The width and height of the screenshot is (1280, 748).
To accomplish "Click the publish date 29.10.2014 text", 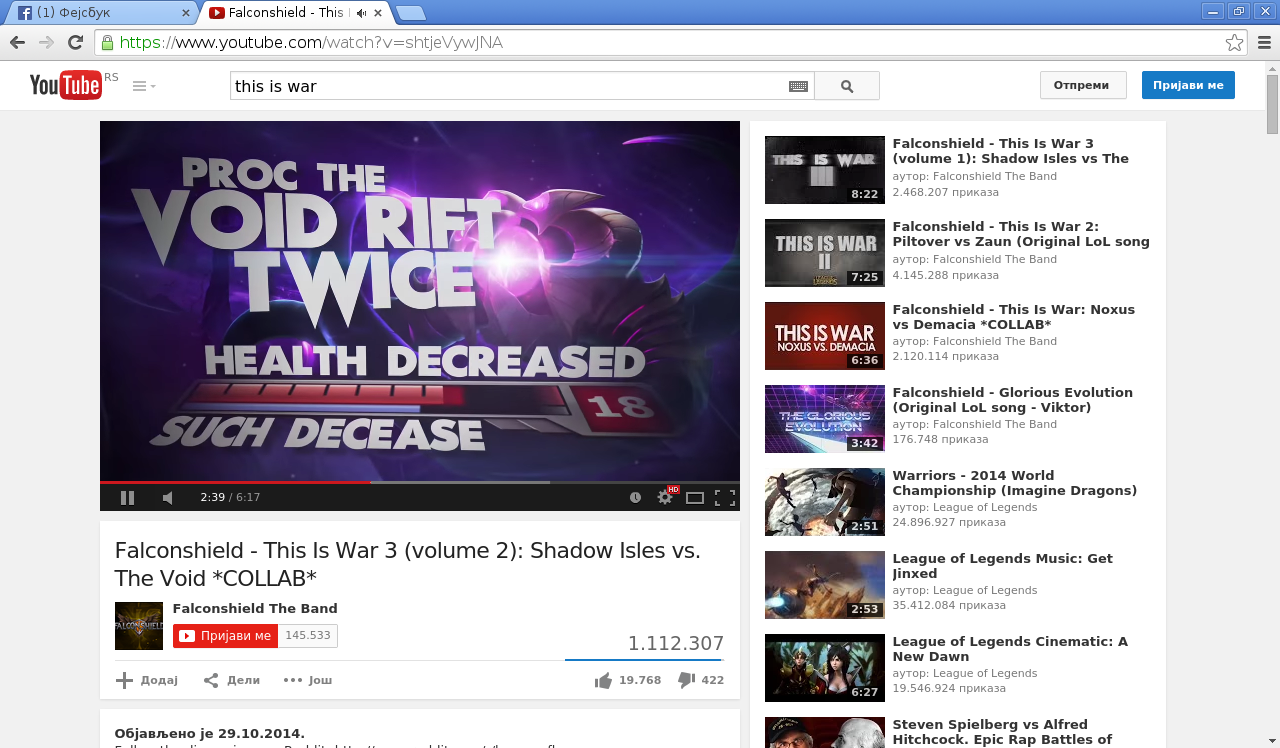I will 210,734.
